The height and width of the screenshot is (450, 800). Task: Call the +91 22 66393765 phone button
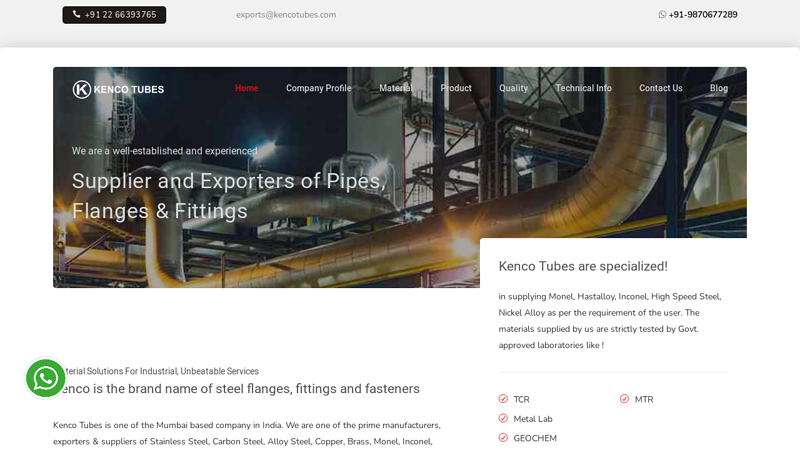(x=114, y=15)
